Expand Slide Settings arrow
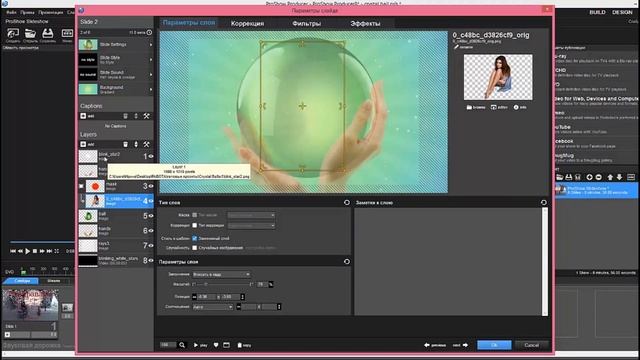The height and width of the screenshot is (360, 640). click(151, 44)
